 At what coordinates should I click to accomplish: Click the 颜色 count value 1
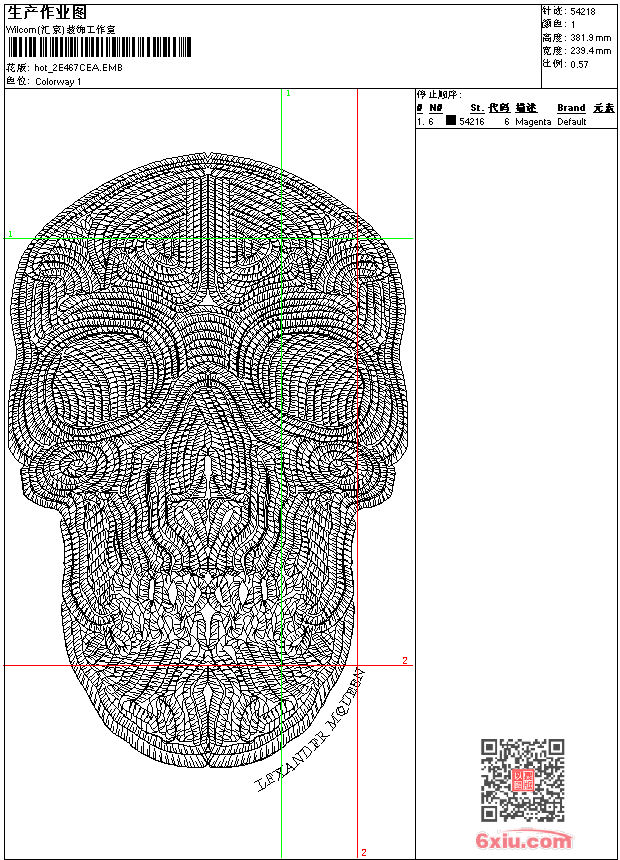(573, 25)
